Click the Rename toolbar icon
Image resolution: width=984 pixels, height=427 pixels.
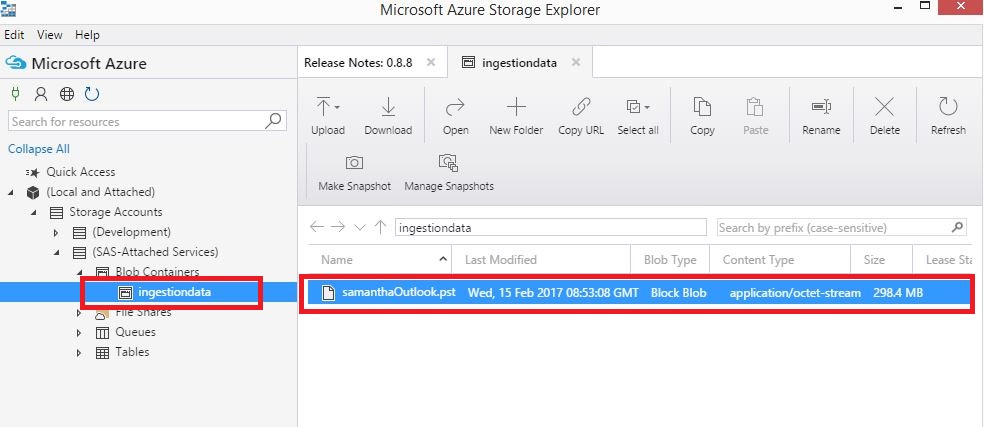click(x=821, y=107)
